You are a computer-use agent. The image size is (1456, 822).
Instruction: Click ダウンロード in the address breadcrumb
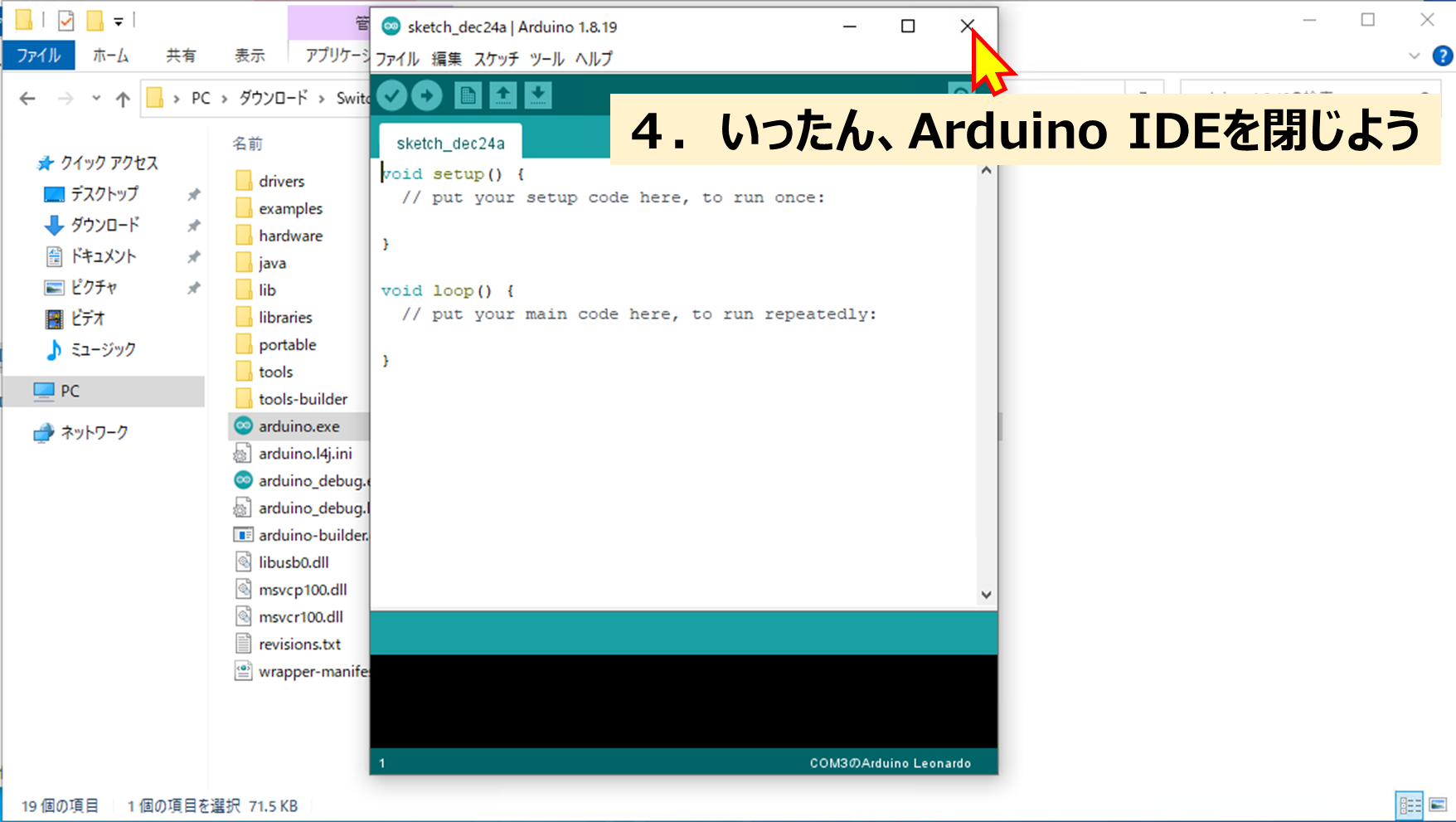273,99
